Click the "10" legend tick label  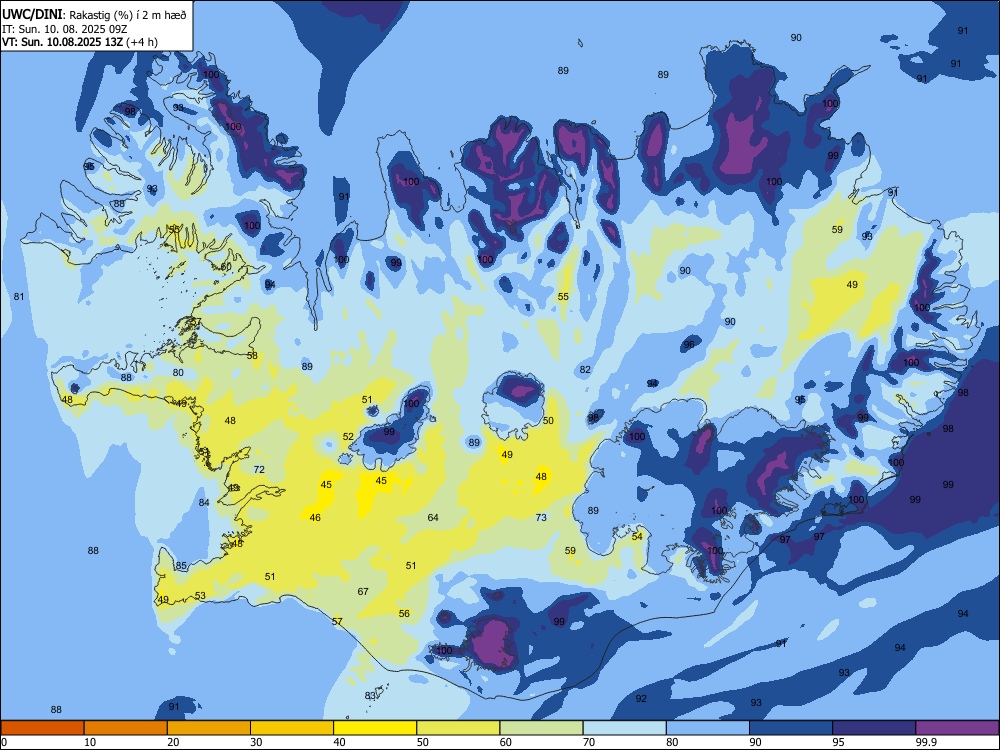90,742
